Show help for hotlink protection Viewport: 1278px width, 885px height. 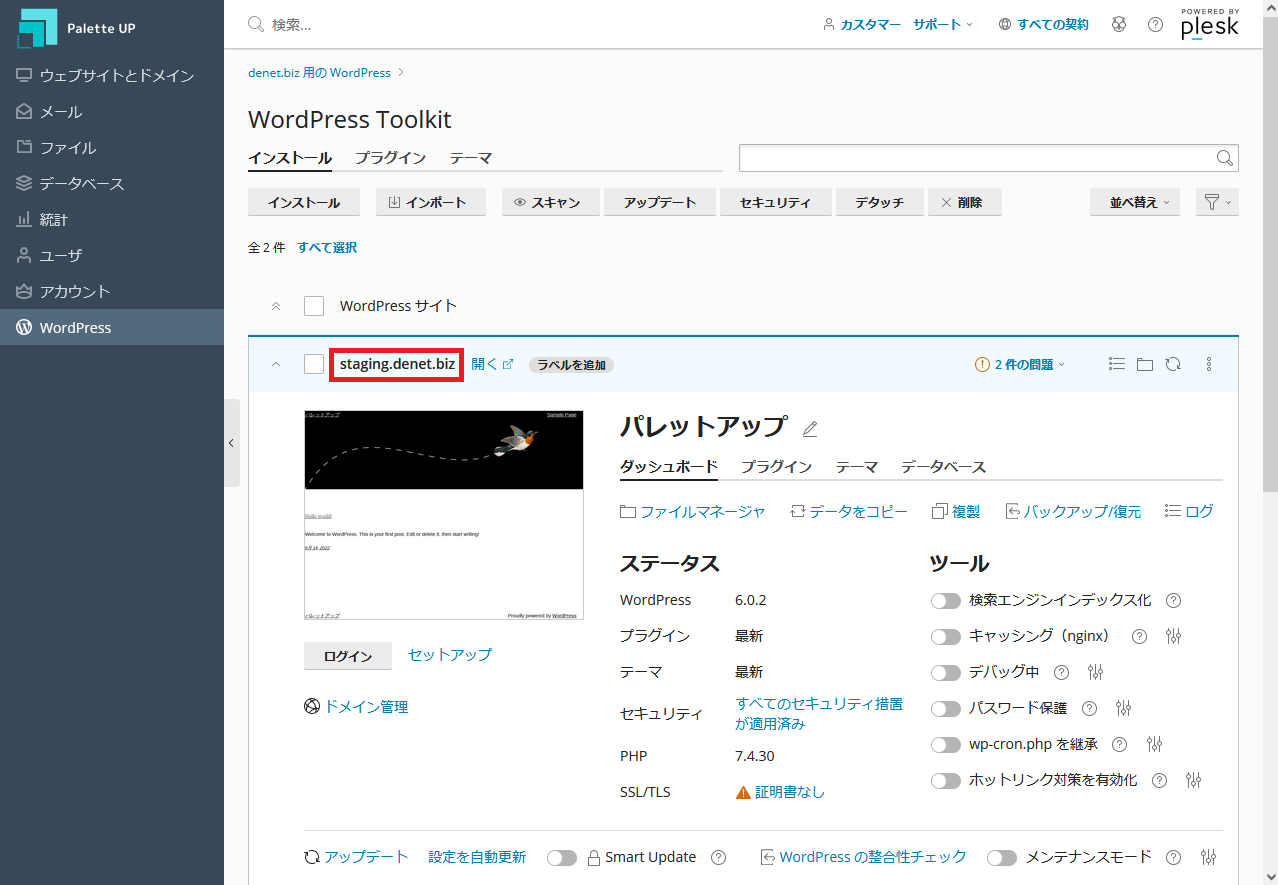1159,780
